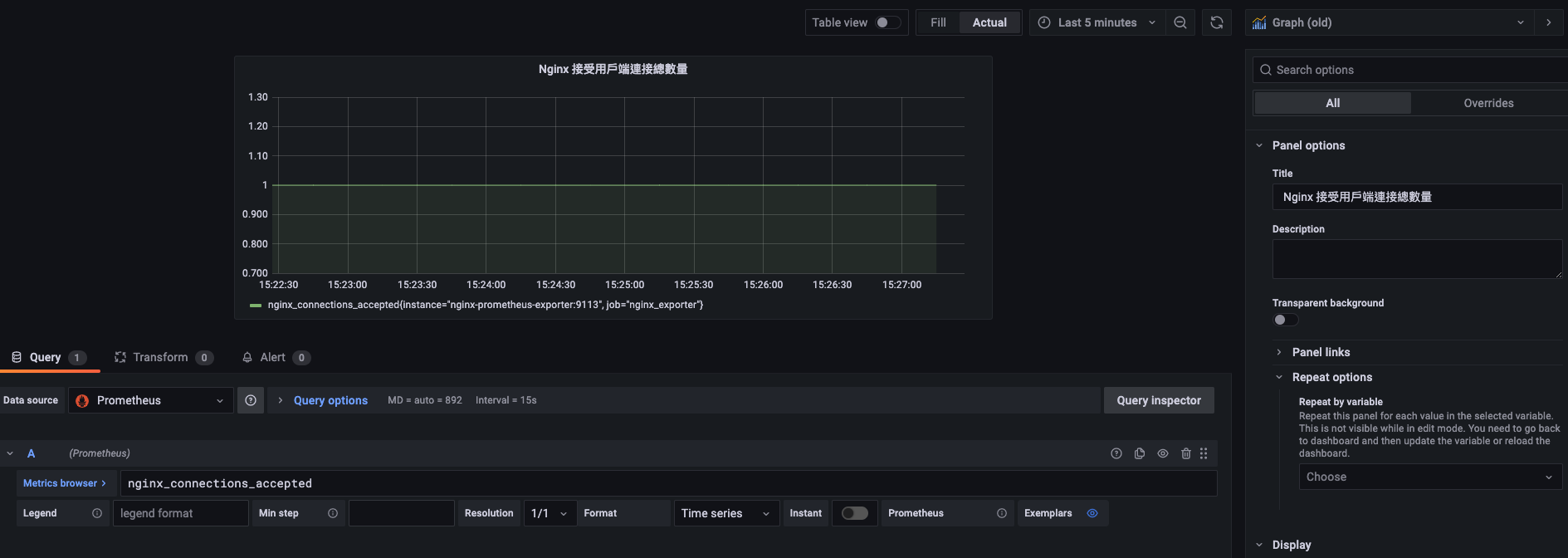1568x558 pixels.
Task: Collapse the options pane with right chevron
Action: coord(1549,22)
